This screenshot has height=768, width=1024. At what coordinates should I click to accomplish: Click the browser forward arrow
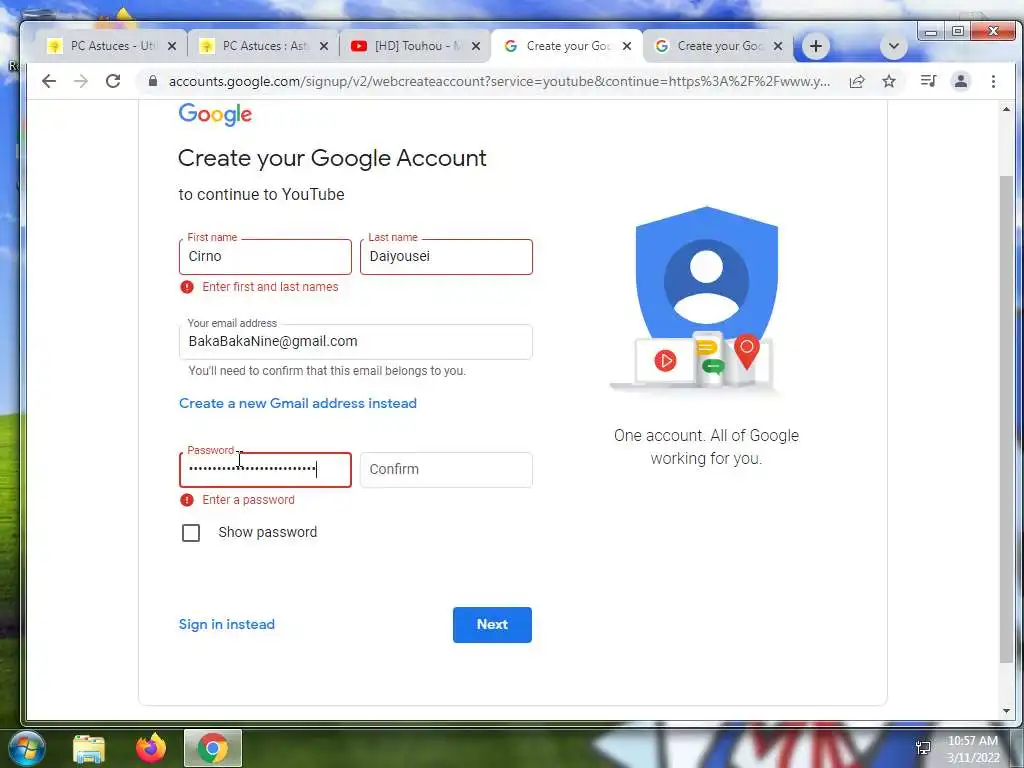[x=81, y=81]
